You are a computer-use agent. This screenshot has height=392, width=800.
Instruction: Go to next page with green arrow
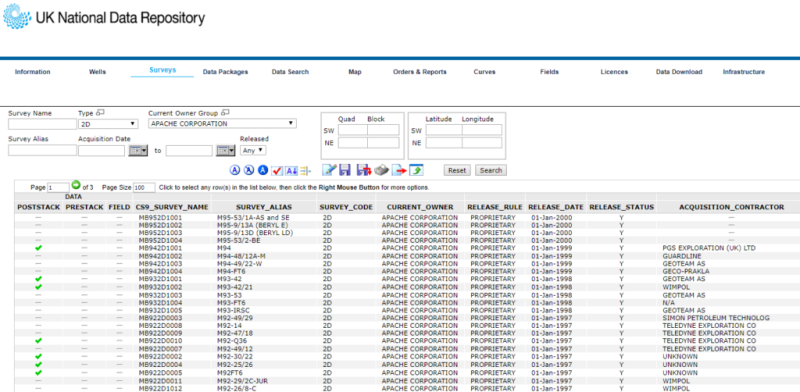pyautogui.click(x=76, y=185)
